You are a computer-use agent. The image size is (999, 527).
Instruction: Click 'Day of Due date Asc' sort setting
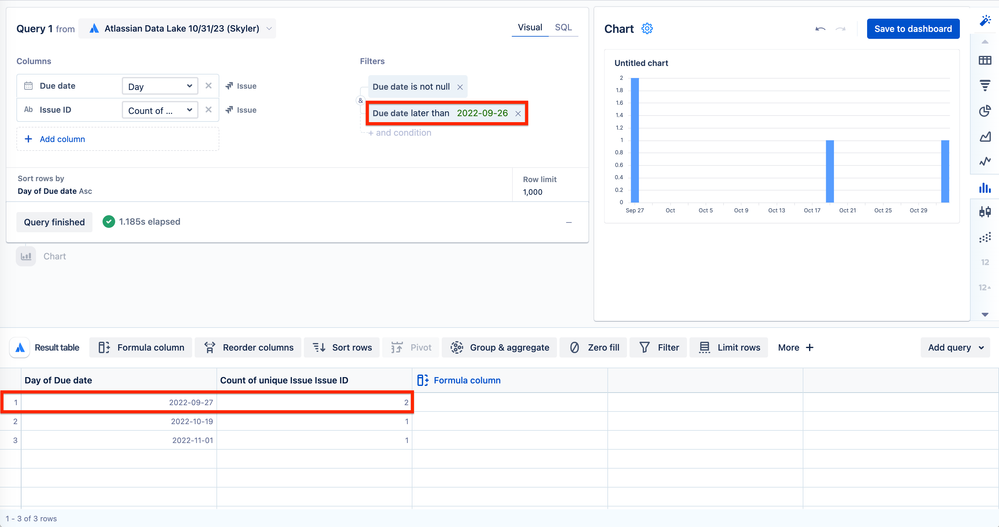click(x=55, y=191)
